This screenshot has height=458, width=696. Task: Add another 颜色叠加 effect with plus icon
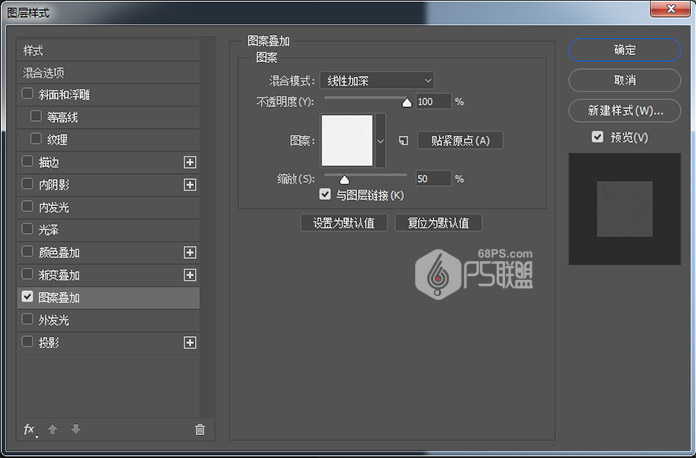pos(190,253)
